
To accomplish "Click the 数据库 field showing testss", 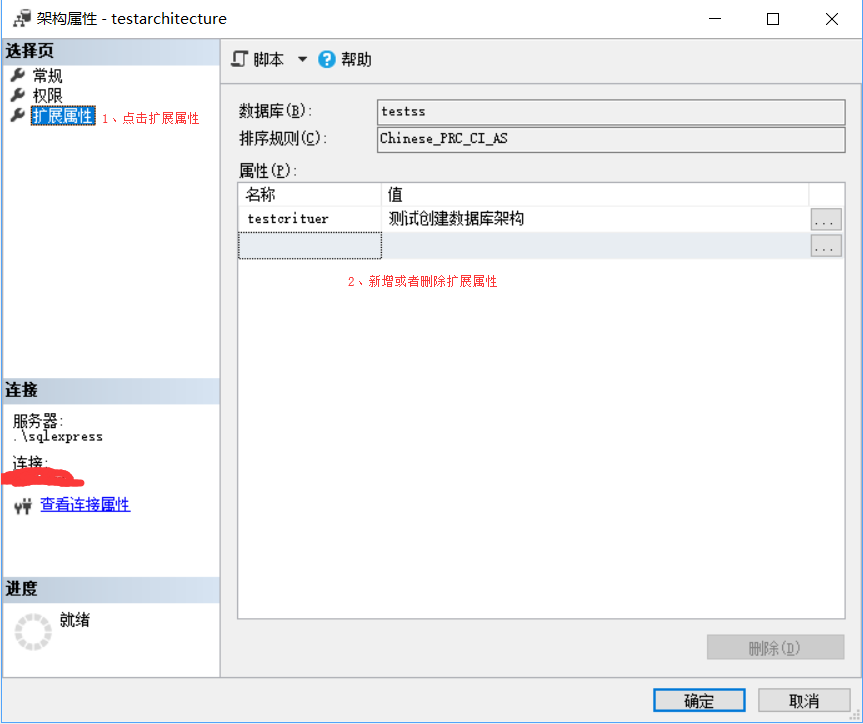I will click(x=611, y=112).
